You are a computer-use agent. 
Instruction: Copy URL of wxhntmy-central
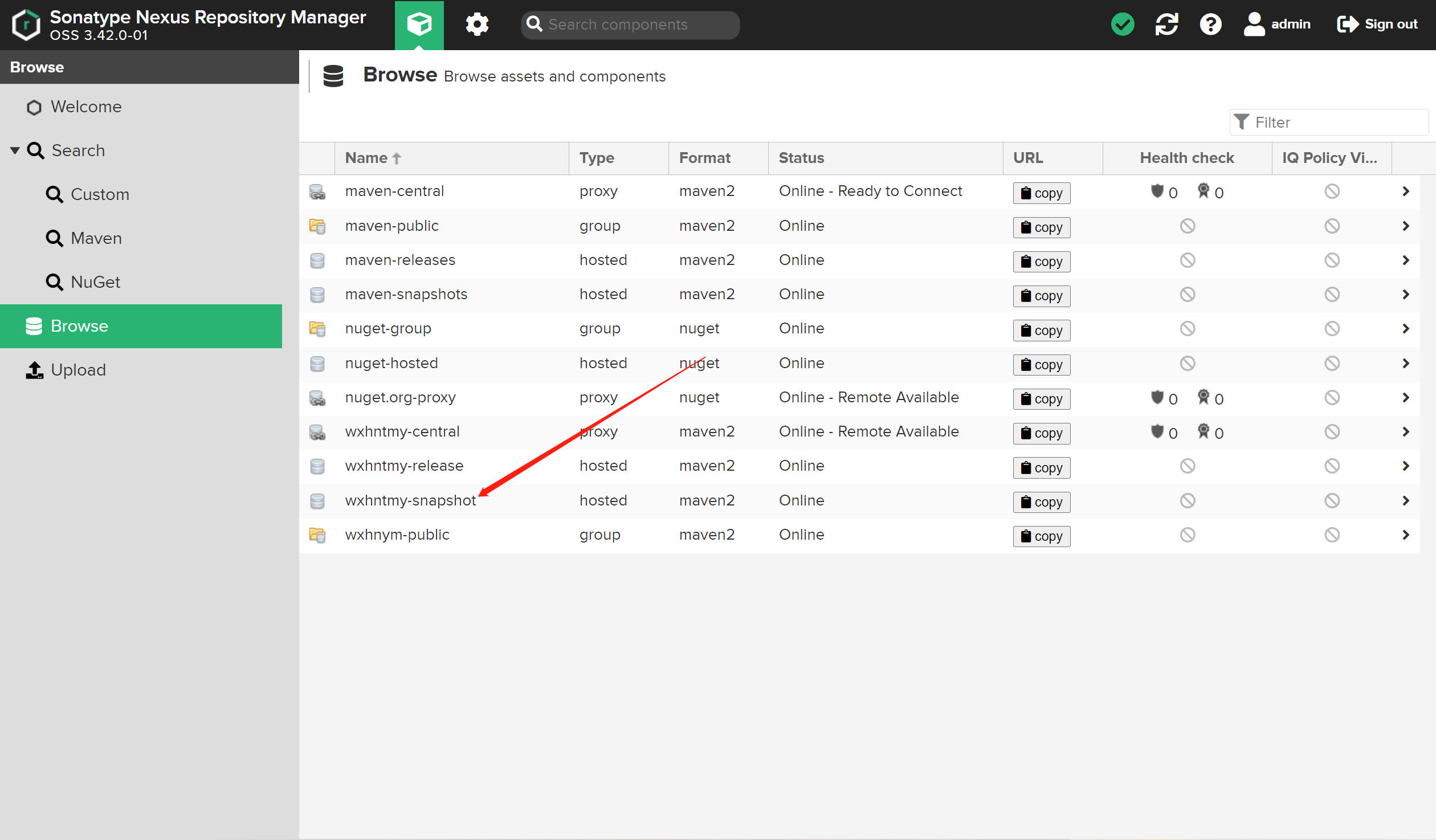[x=1041, y=433]
